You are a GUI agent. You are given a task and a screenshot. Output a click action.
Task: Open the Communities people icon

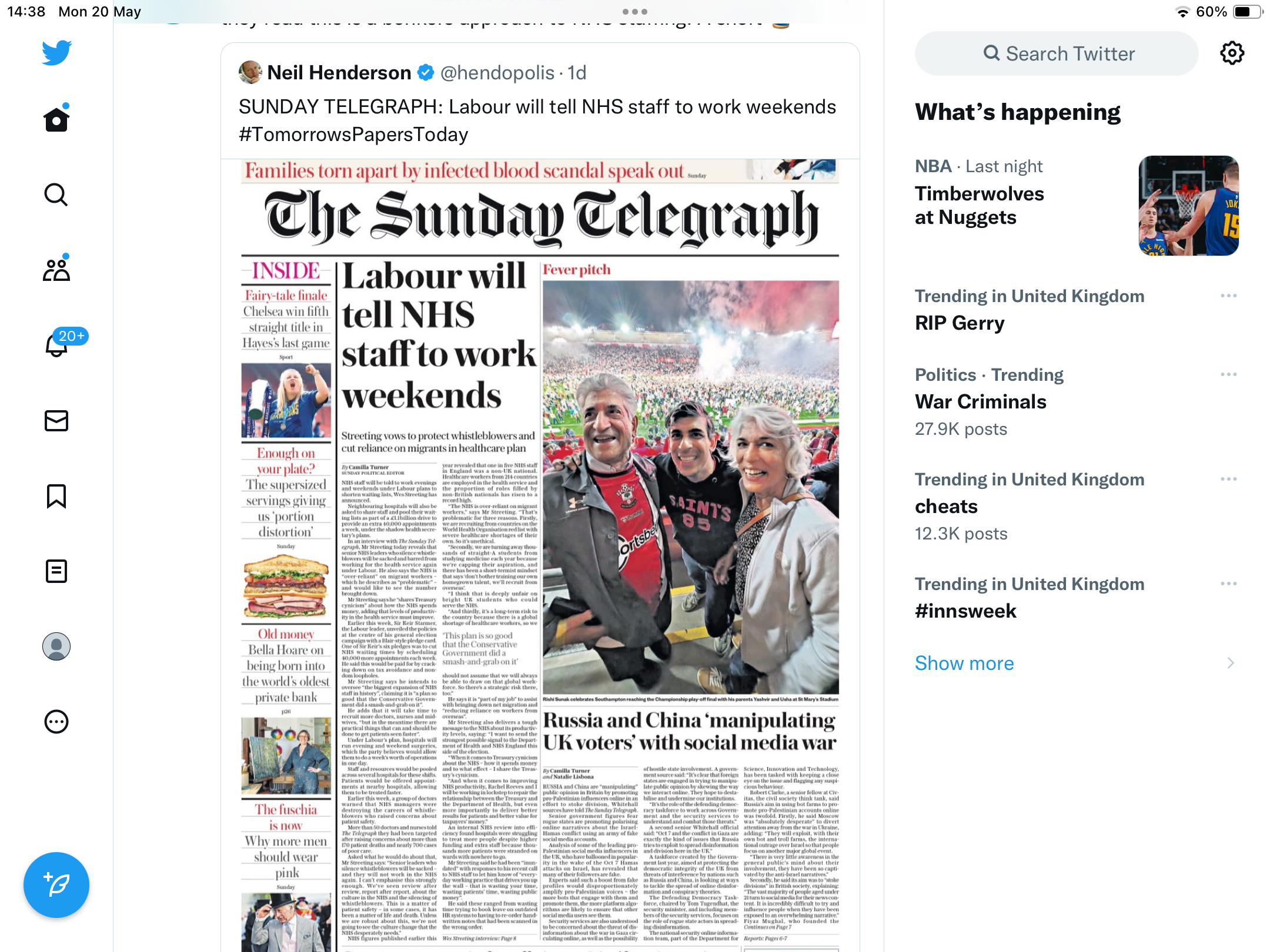pos(56,270)
